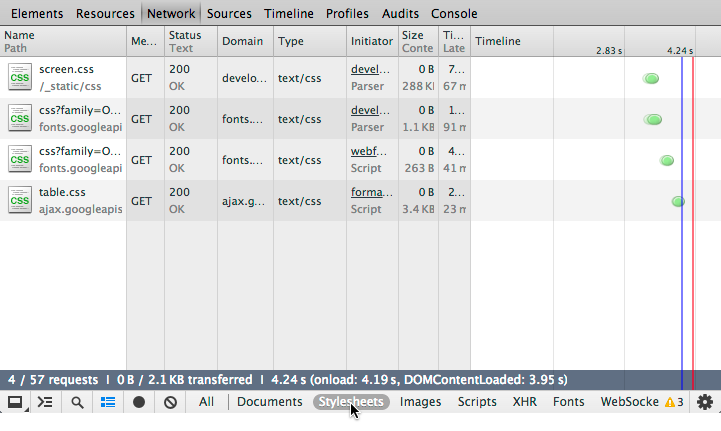Open the Console tab

[454, 14]
